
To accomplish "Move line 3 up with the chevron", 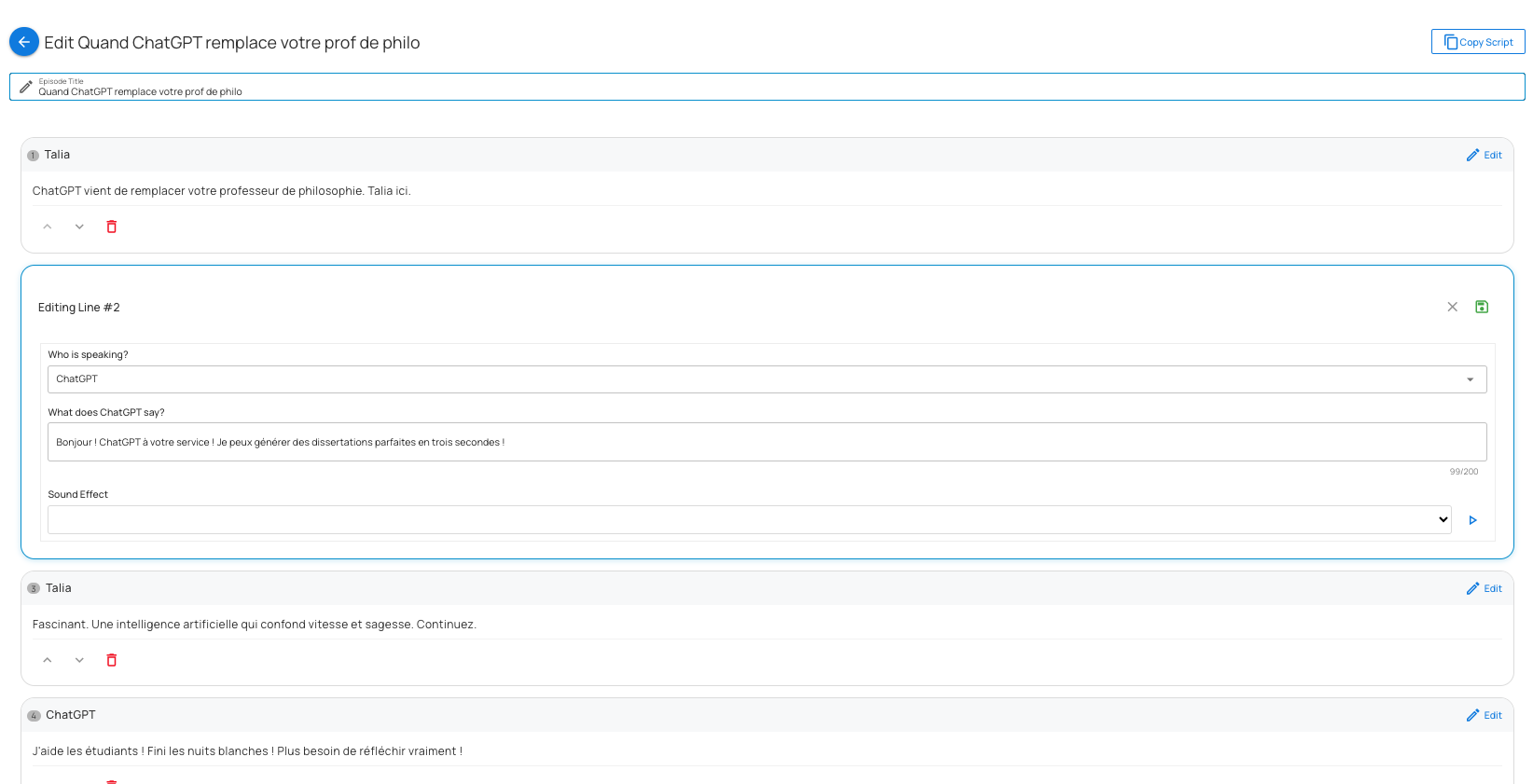I will [48, 660].
